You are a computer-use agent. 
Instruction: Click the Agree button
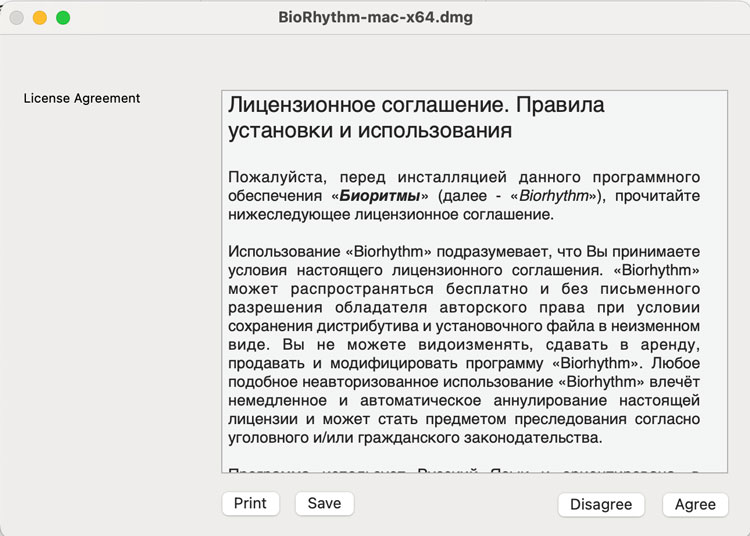[695, 504]
